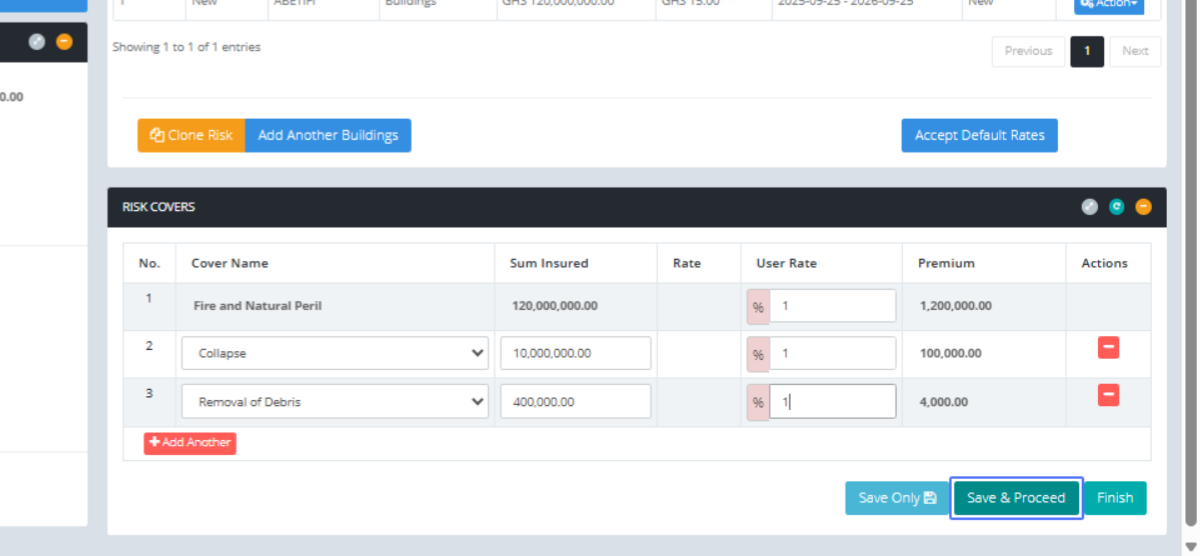Delete the Removal of Debris cover row
This screenshot has width=1200, height=556.
click(1108, 396)
